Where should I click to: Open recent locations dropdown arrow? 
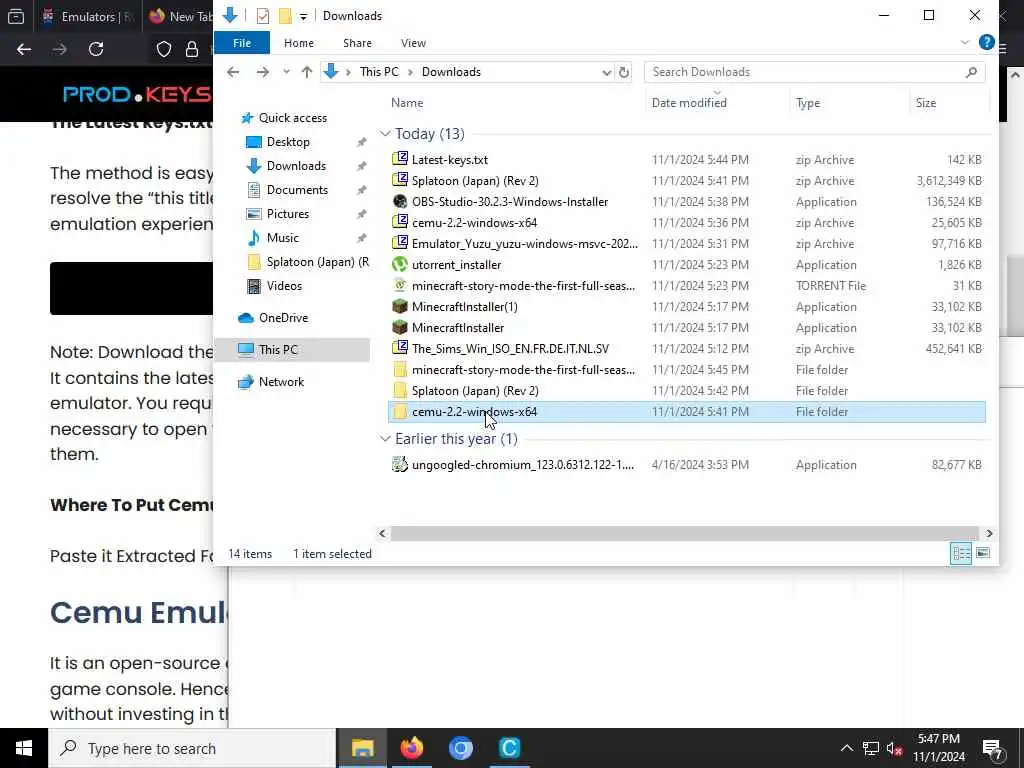286,72
